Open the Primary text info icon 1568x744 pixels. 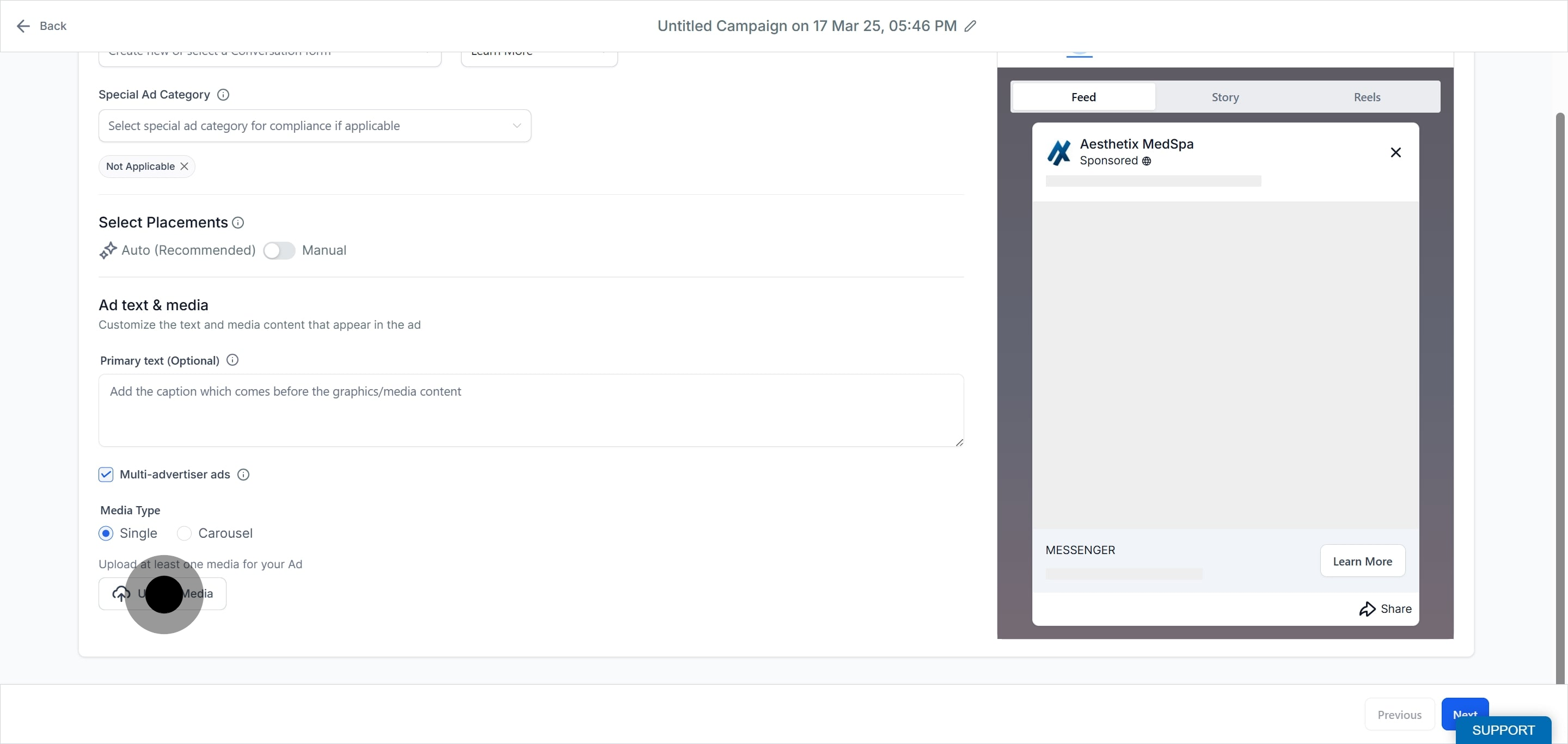(x=232, y=360)
